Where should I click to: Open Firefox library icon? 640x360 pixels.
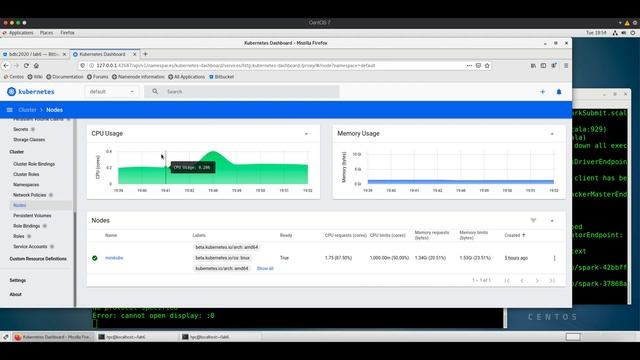coord(533,65)
